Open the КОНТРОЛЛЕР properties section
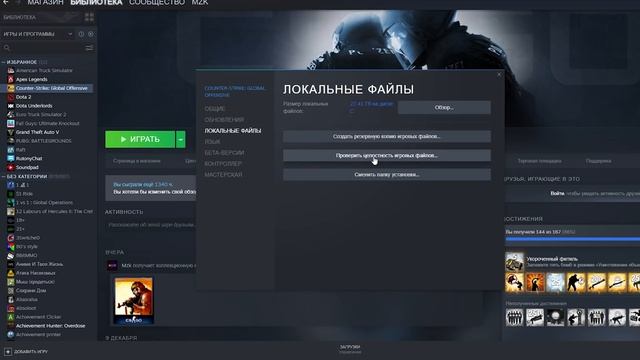The width and height of the screenshot is (640, 360). point(223,164)
